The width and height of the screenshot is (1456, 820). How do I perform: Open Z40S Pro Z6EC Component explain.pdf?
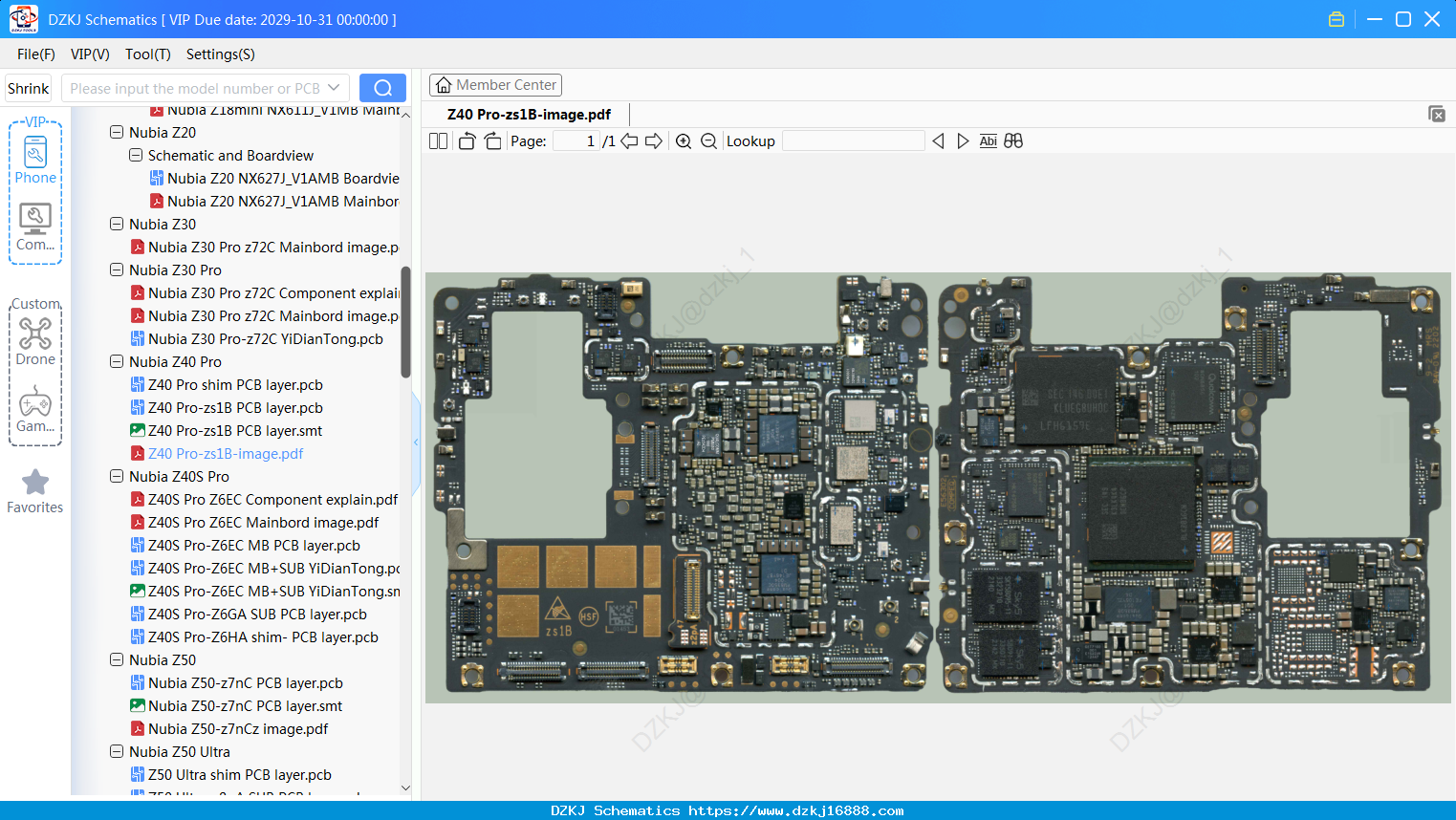pyautogui.click(x=264, y=500)
